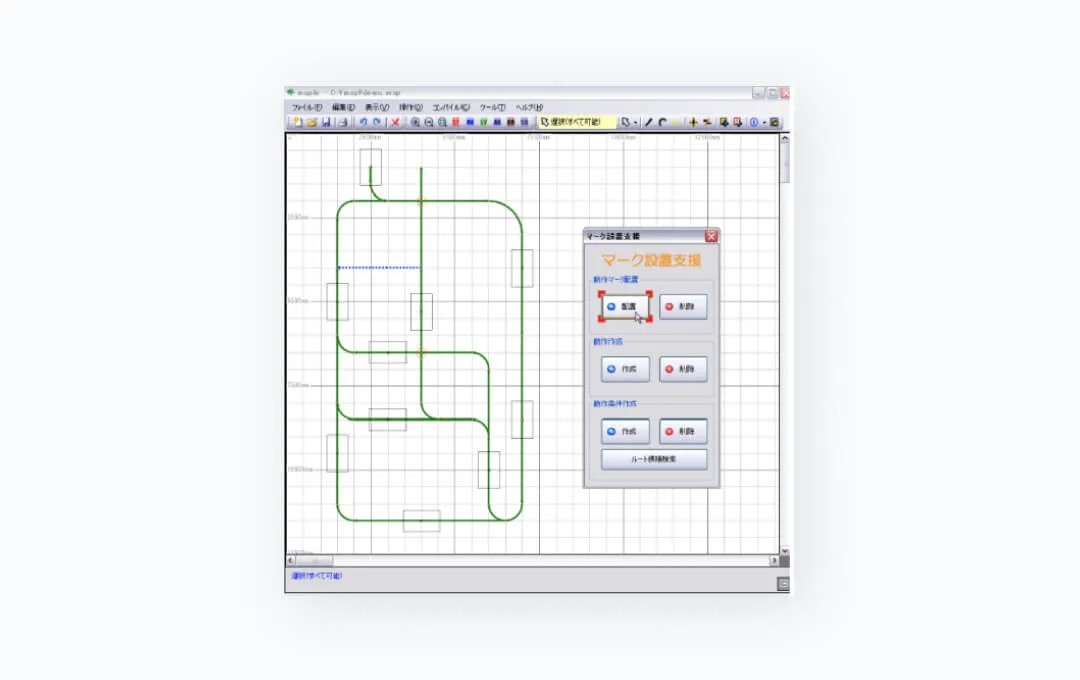Close the マーク設置支援 dialog

[711, 236]
